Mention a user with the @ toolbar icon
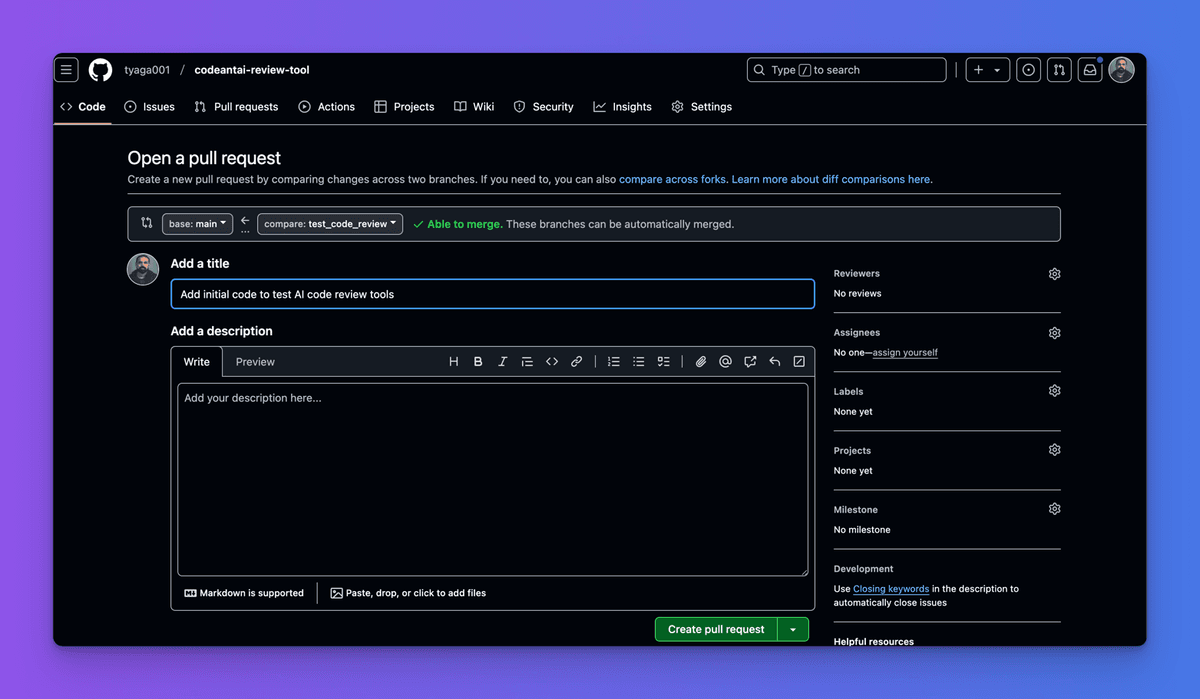Image resolution: width=1200 pixels, height=699 pixels. [725, 361]
